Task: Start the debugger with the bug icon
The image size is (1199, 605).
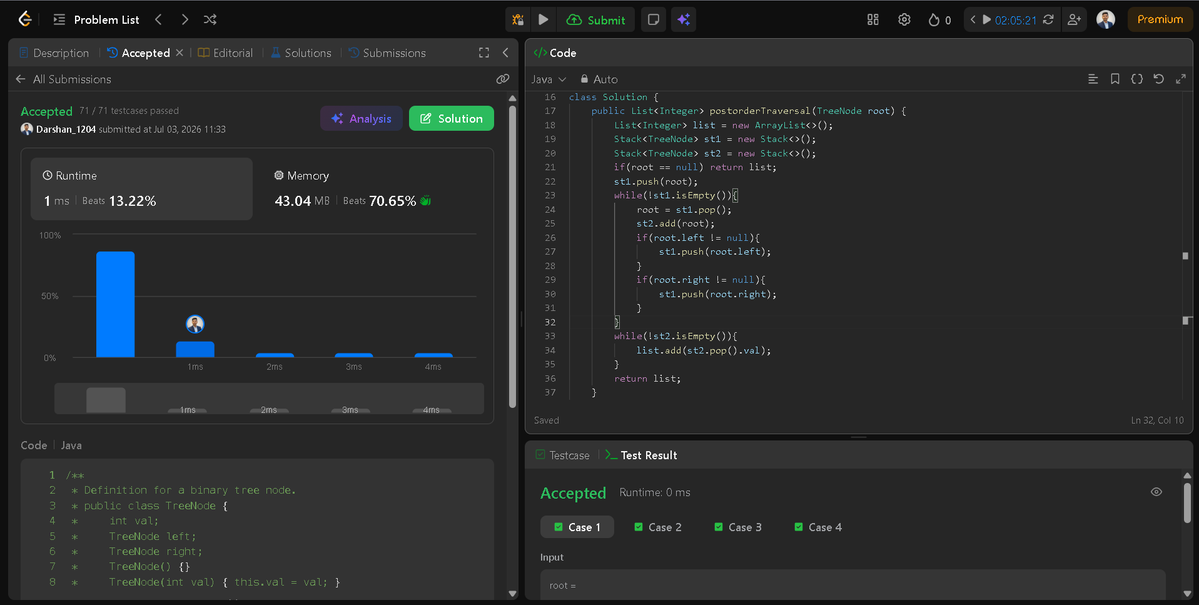Action: point(518,20)
